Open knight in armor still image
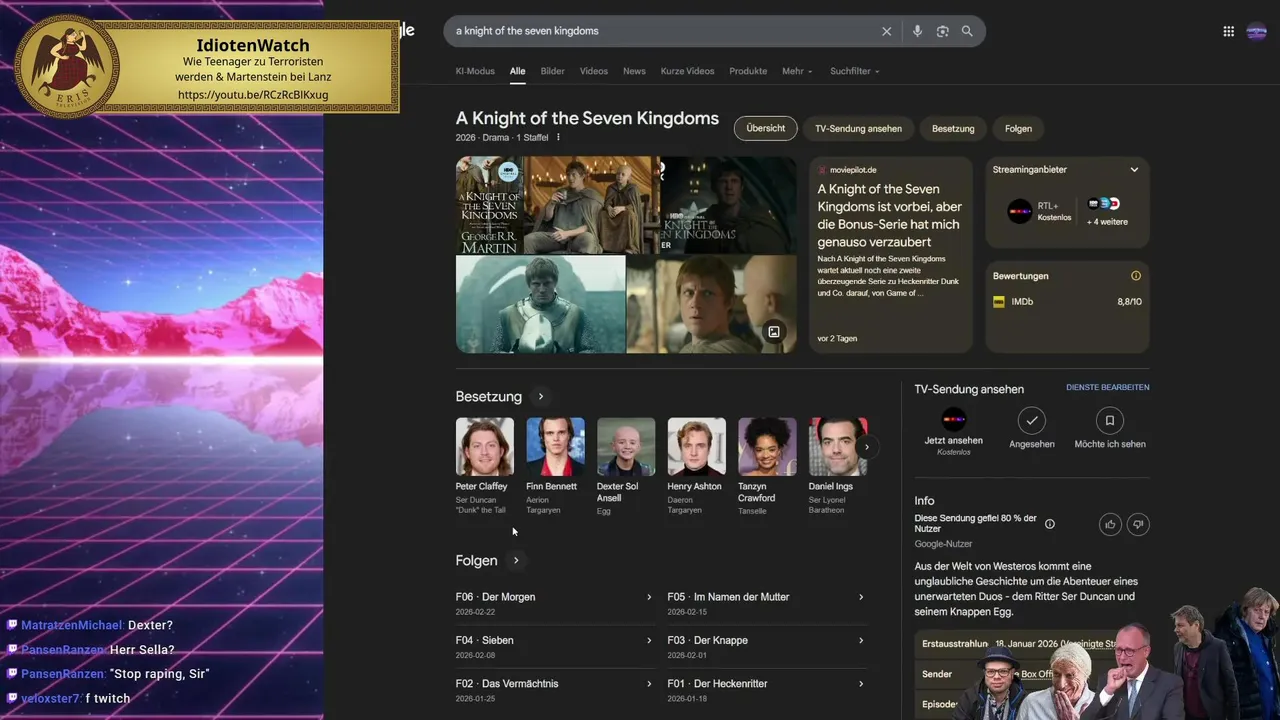The height and width of the screenshot is (720, 1280). click(541, 304)
